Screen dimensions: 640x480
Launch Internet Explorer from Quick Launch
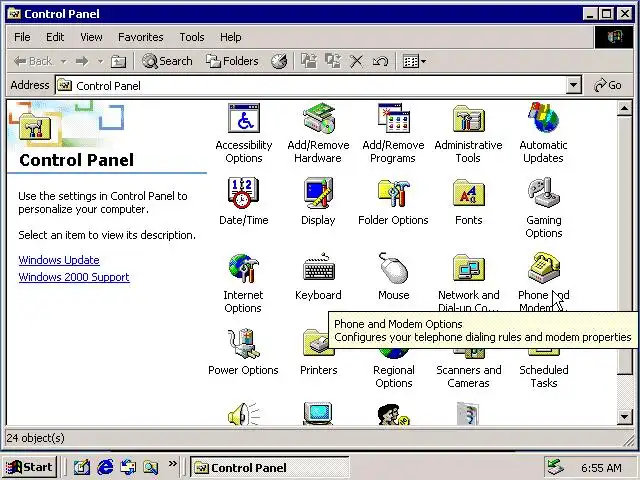[x=105, y=467]
